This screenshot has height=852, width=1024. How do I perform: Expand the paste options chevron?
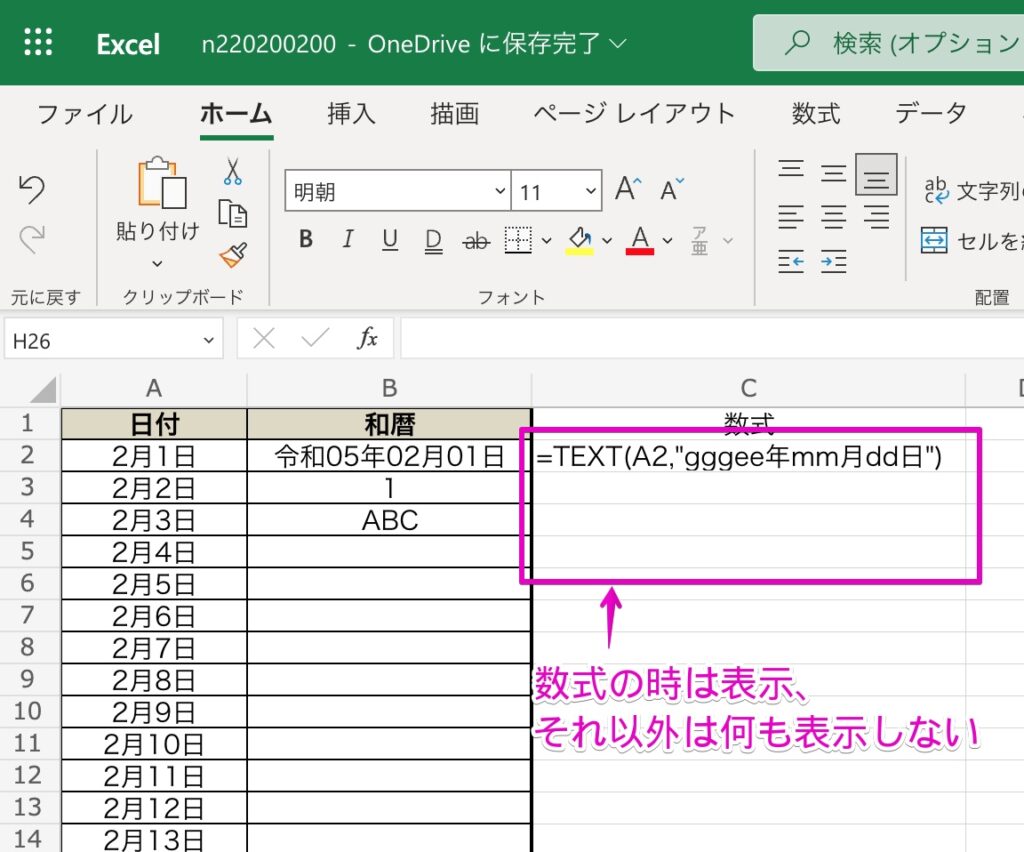[157, 263]
